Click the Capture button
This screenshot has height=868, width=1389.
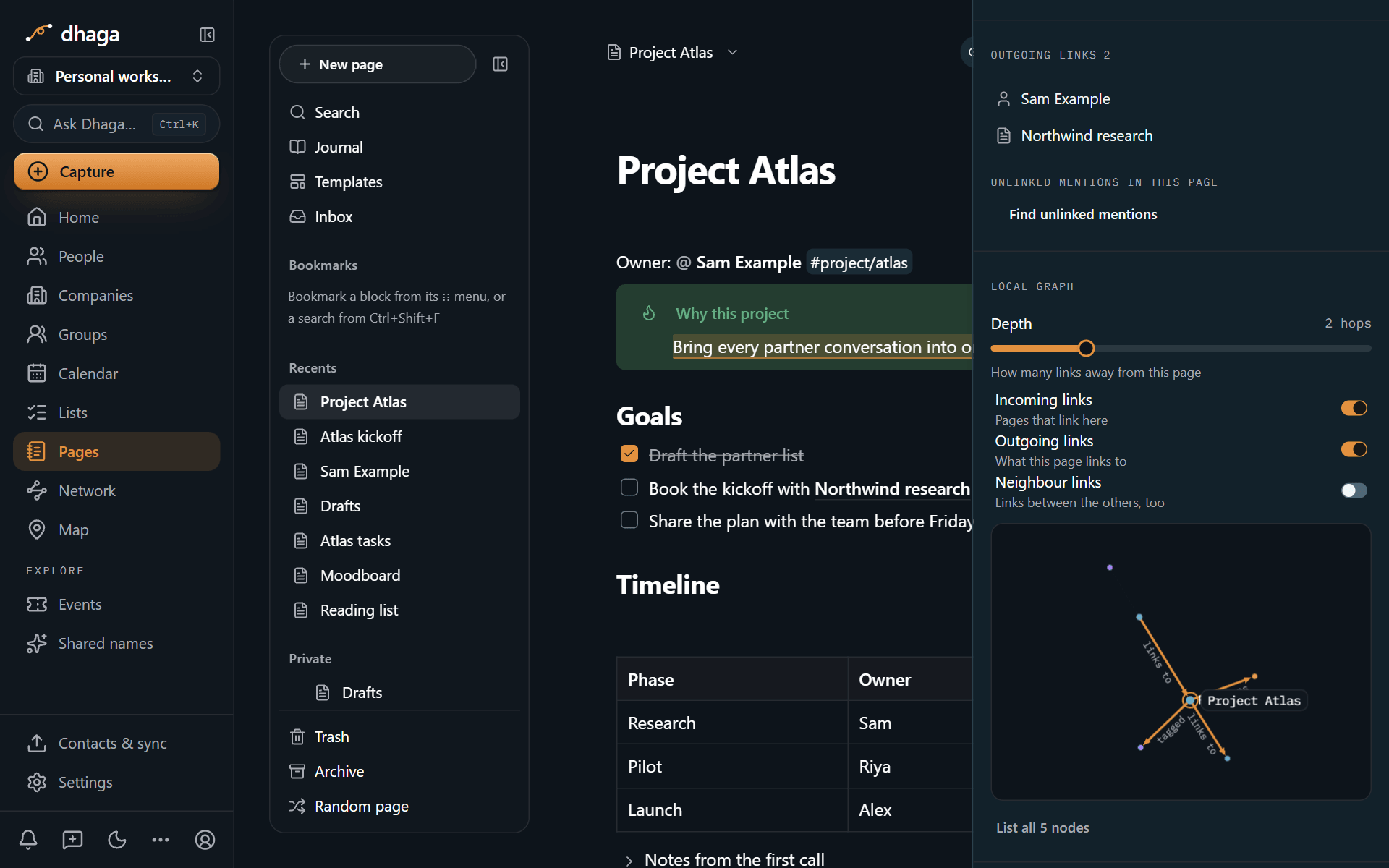(x=116, y=171)
